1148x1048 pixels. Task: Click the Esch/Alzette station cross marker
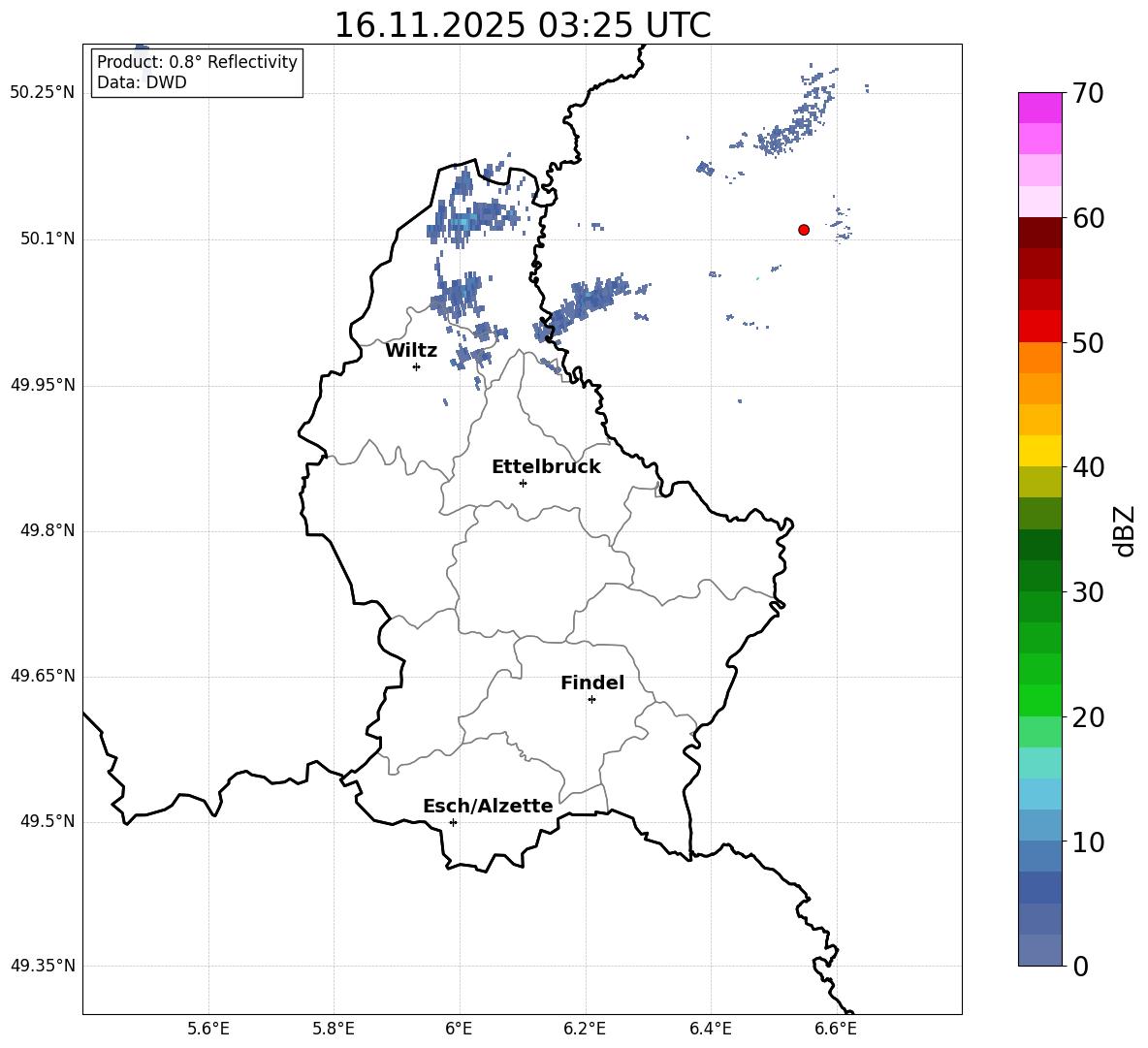point(453,822)
